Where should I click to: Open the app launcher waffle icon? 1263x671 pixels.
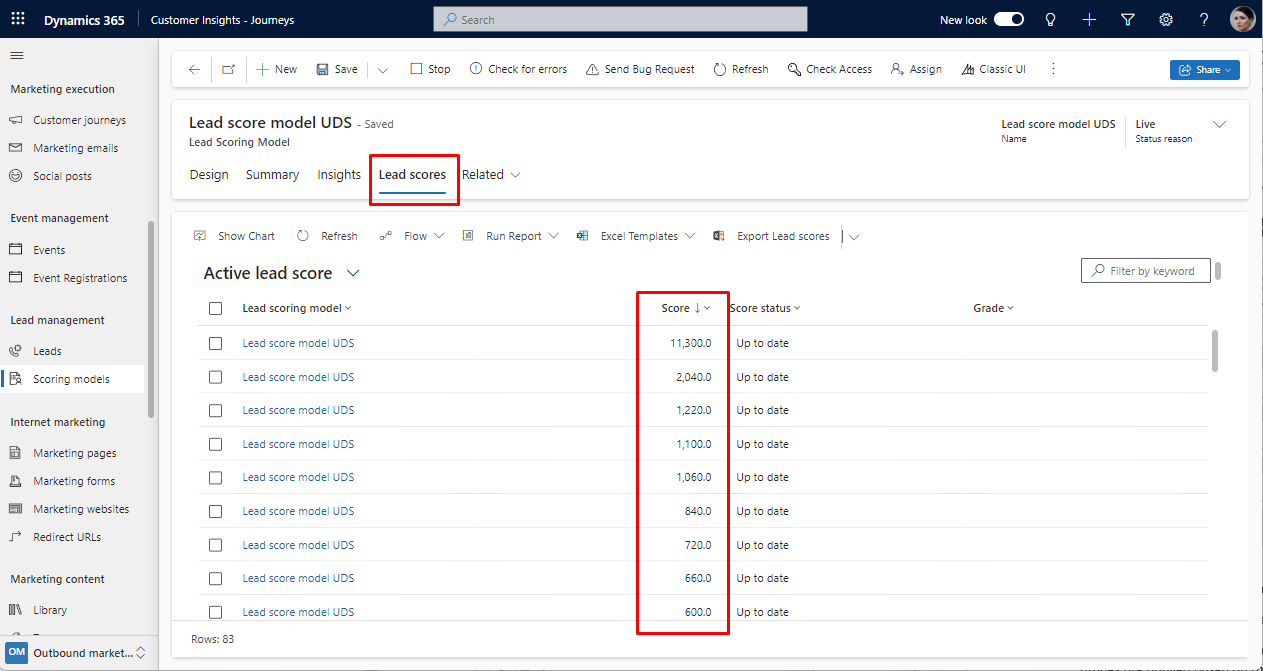pyautogui.click(x=18, y=19)
